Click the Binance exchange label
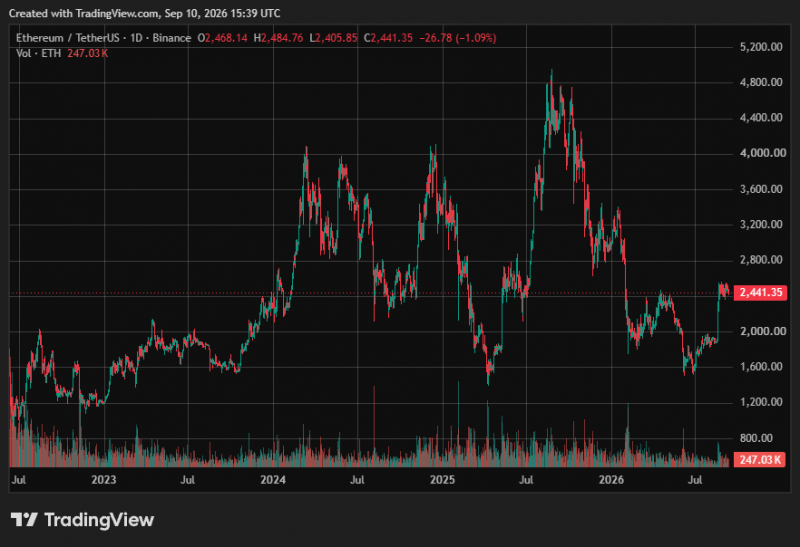 tap(171, 38)
